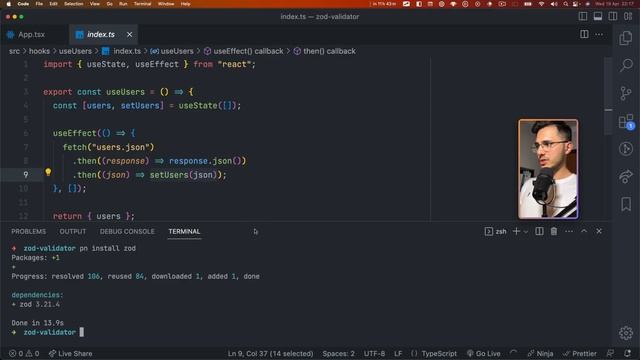Open the File menu
This screenshot has height=360, width=640.
[x=39, y=4]
